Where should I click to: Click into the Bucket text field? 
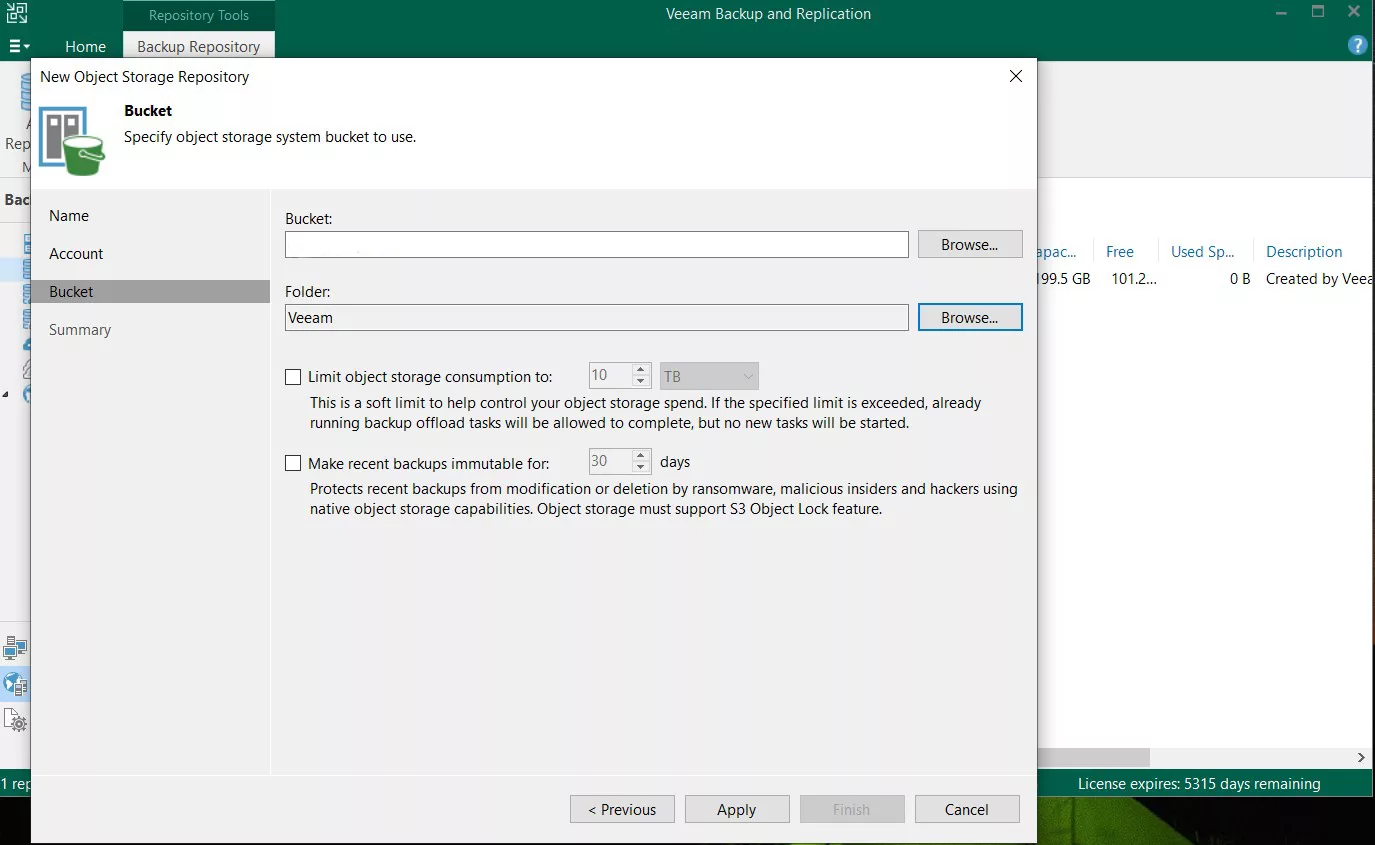[x=596, y=244]
